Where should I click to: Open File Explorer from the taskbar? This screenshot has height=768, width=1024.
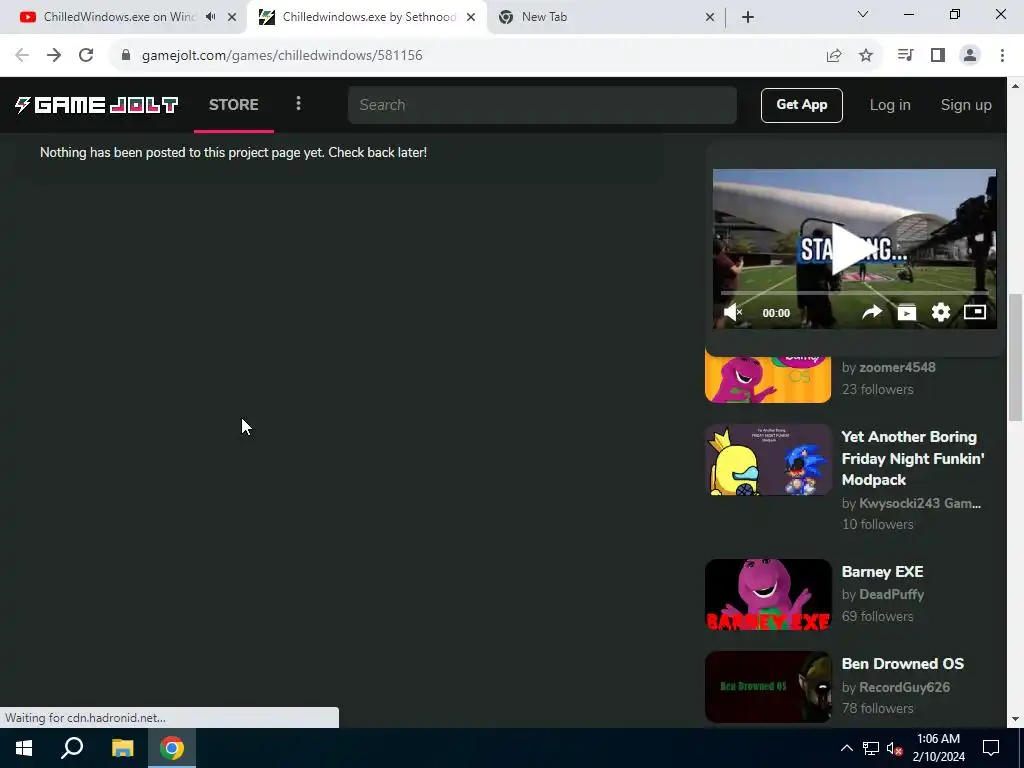click(x=122, y=748)
